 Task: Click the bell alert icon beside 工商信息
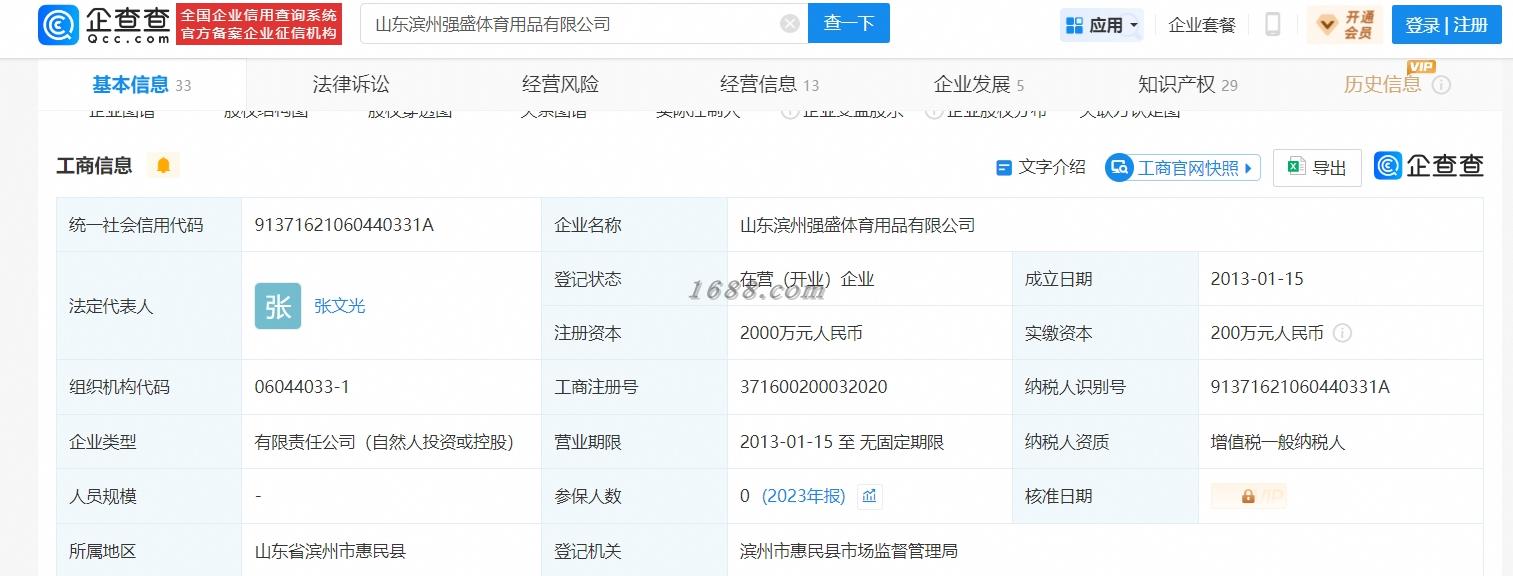[x=163, y=166]
